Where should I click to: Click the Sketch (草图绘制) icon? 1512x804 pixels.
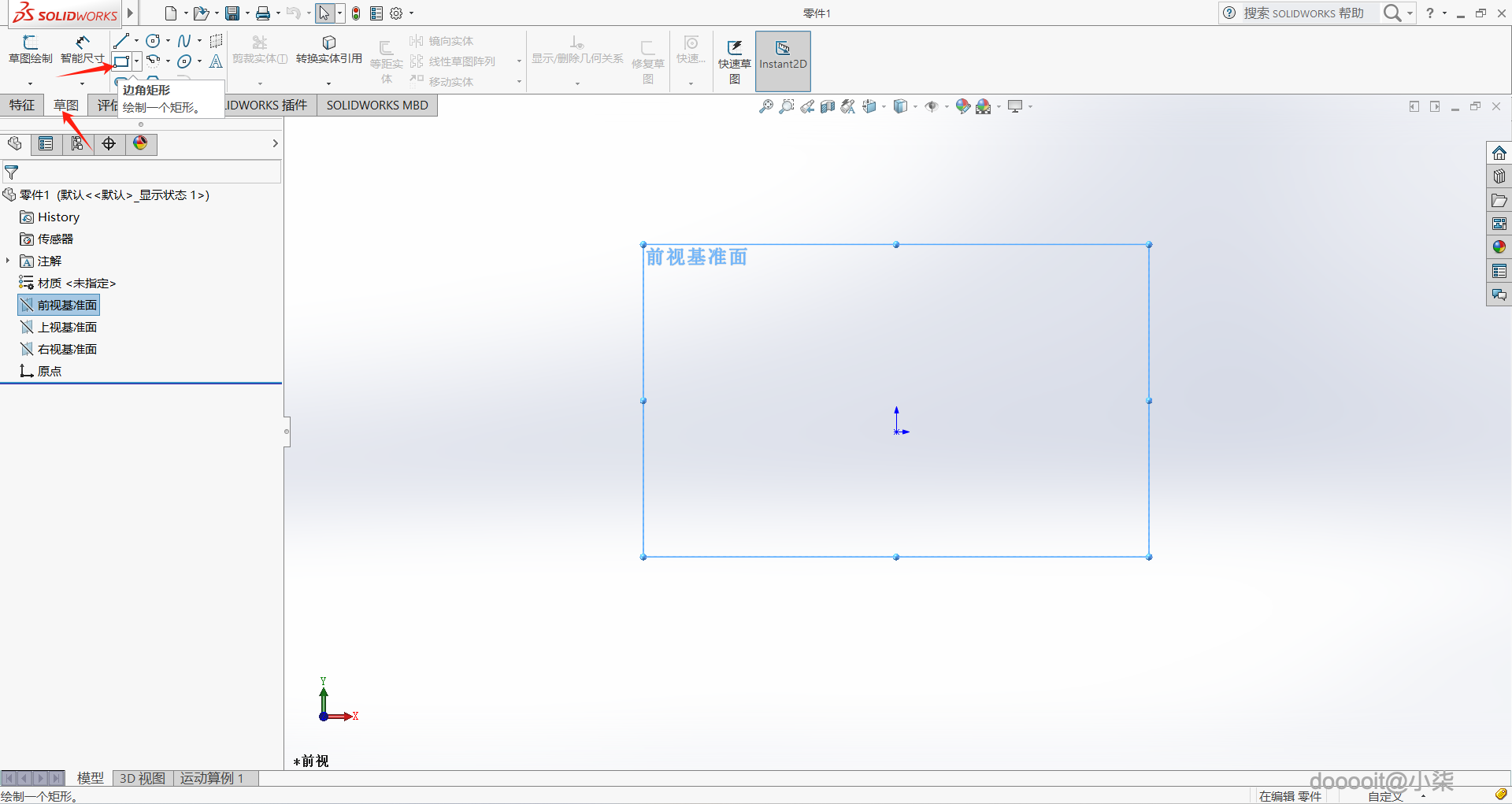point(30,42)
